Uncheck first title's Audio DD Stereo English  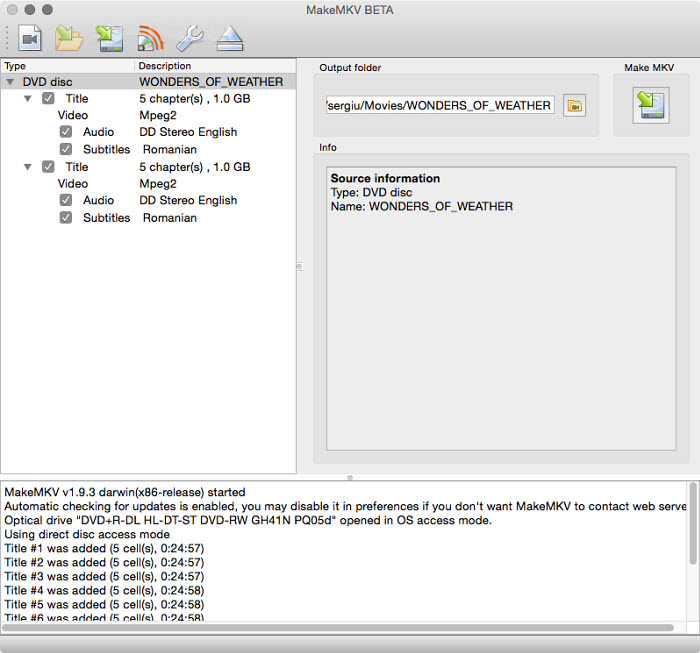(66, 132)
